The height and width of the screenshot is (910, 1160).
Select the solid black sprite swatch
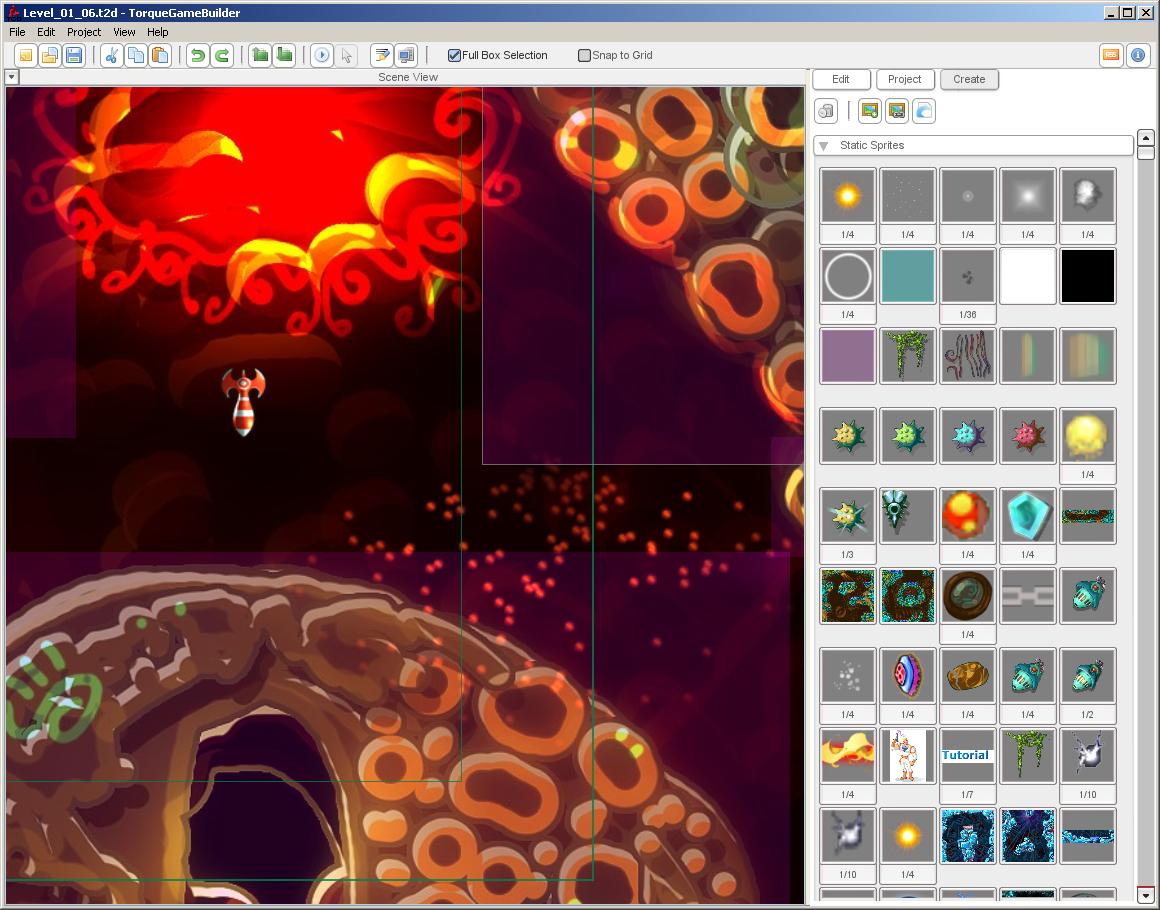tap(1088, 276)
